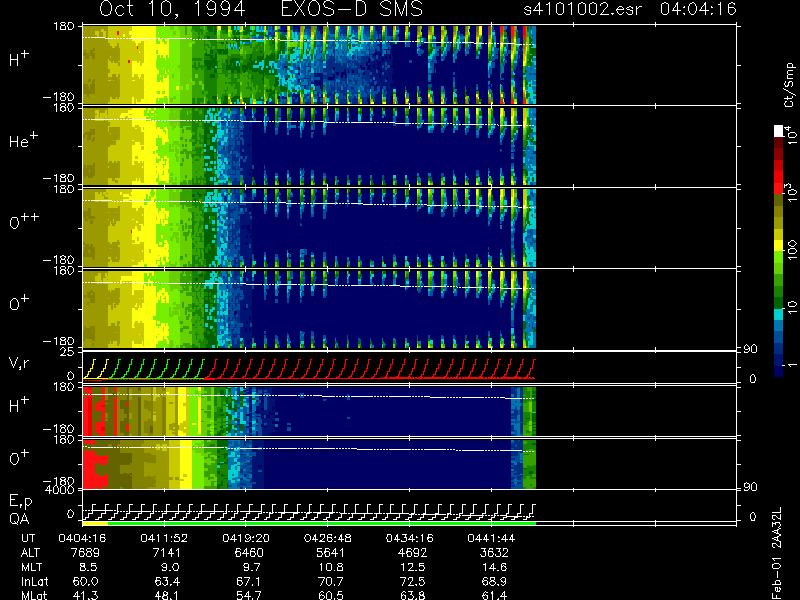
Task: Click the file name s4101002.esr
Action: 583,9
